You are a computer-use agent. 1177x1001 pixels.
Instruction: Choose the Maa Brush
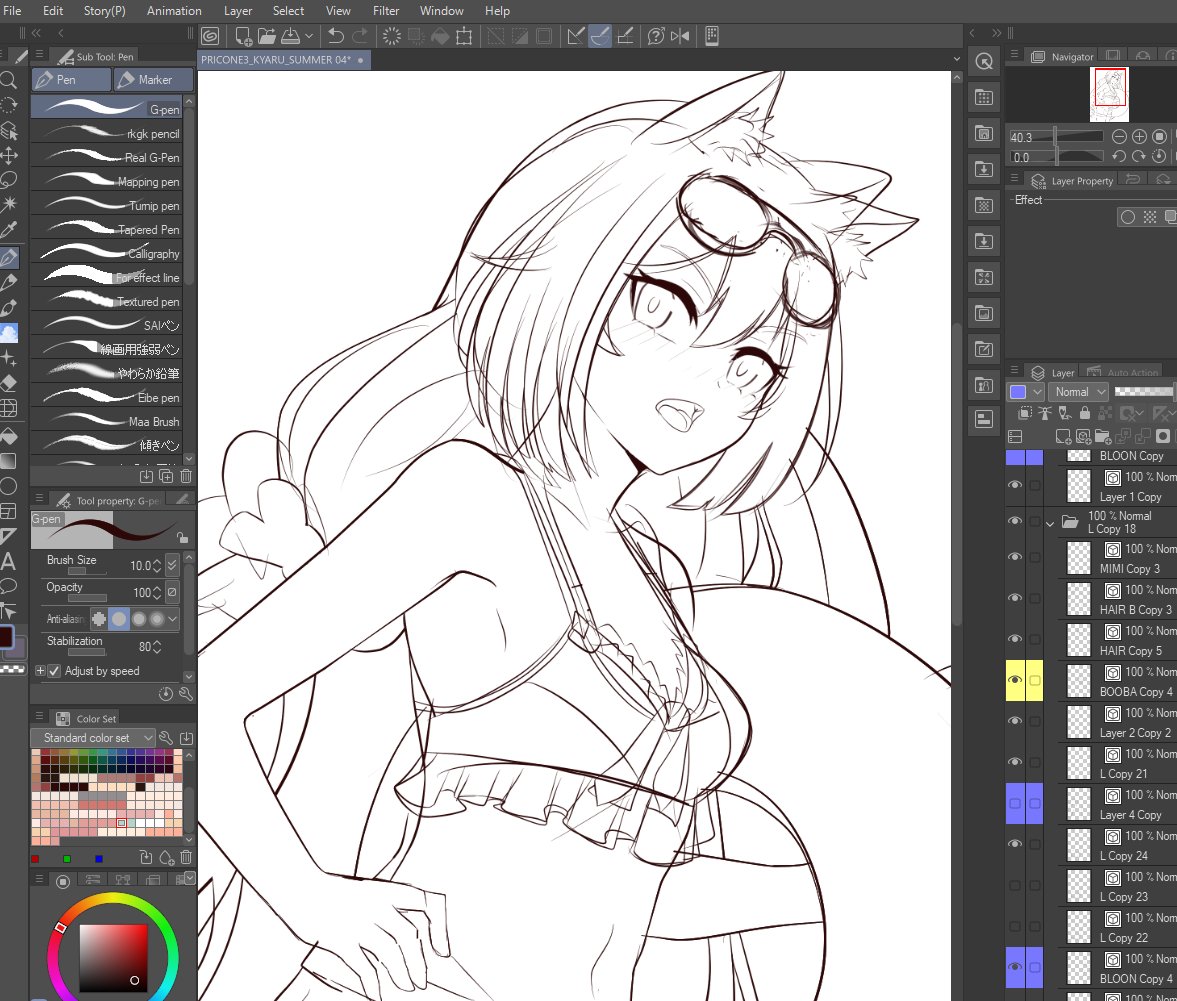click(x=107, y=421)
